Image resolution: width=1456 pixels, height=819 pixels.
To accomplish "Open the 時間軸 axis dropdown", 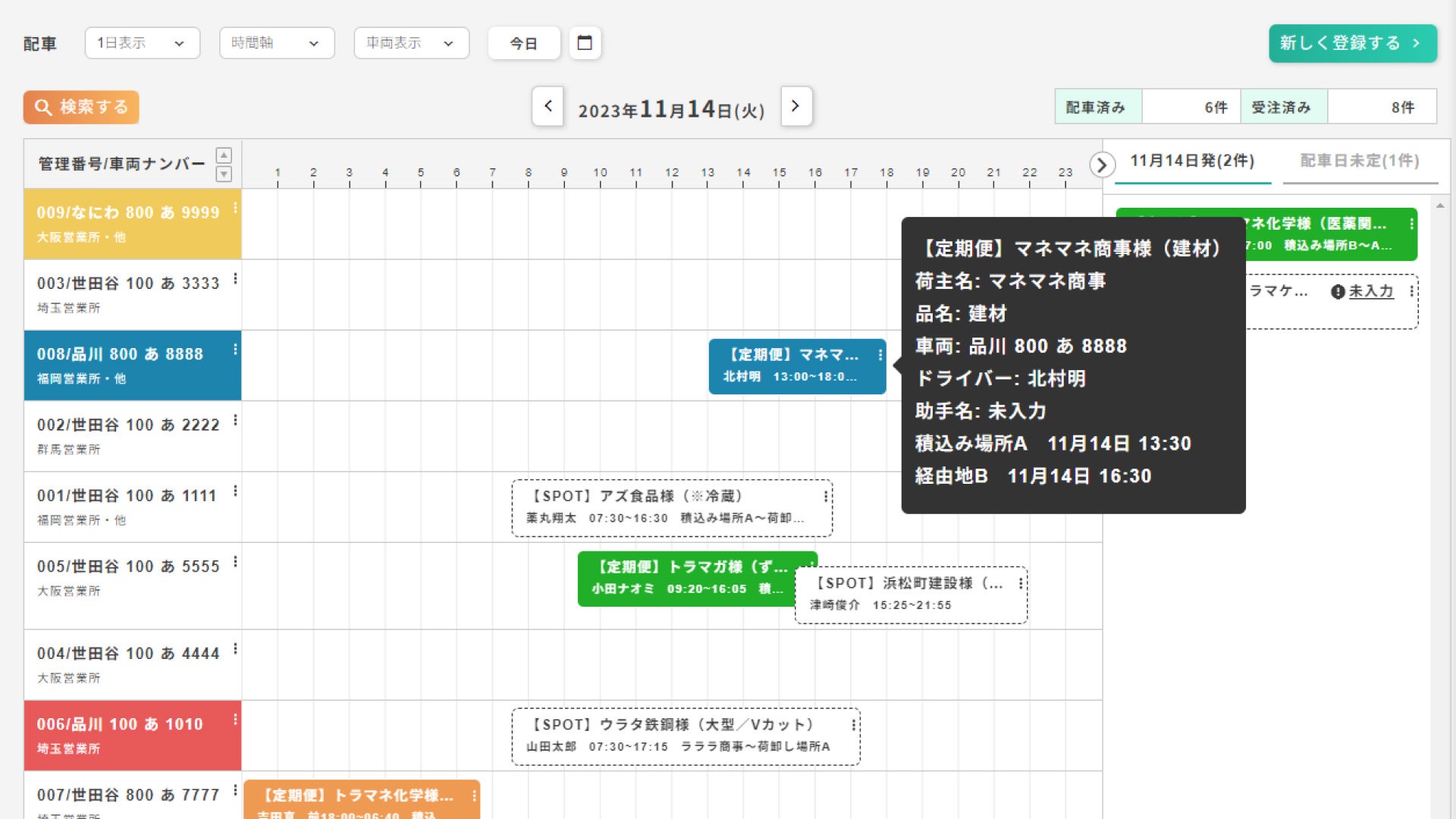I will pos(276,43).
